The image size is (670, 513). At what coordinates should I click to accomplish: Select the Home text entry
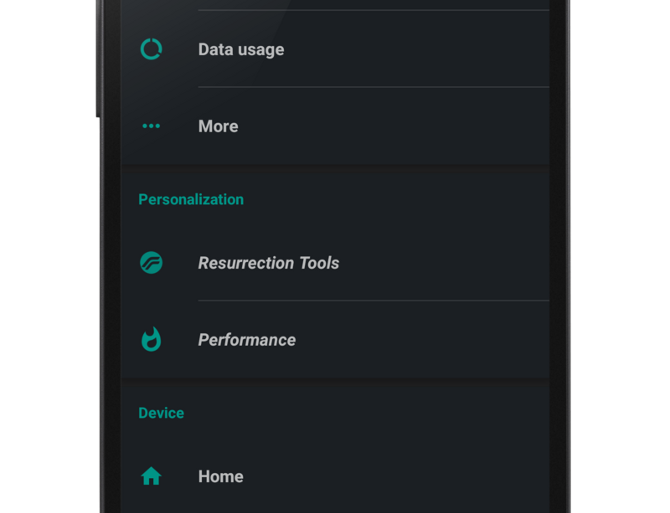[221, 477]
